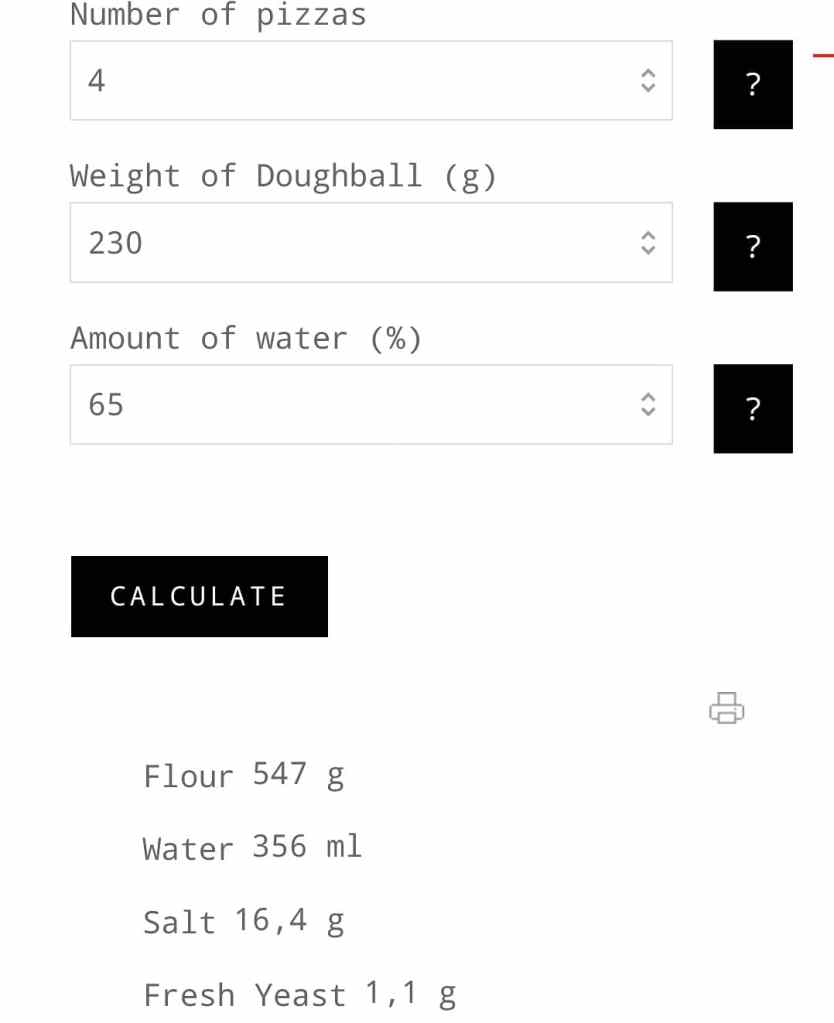The height and width of the screenshot is (1023, 834).
Task: Click the print icon above the results
Action: pyautogui.click(x=727, y=708)
